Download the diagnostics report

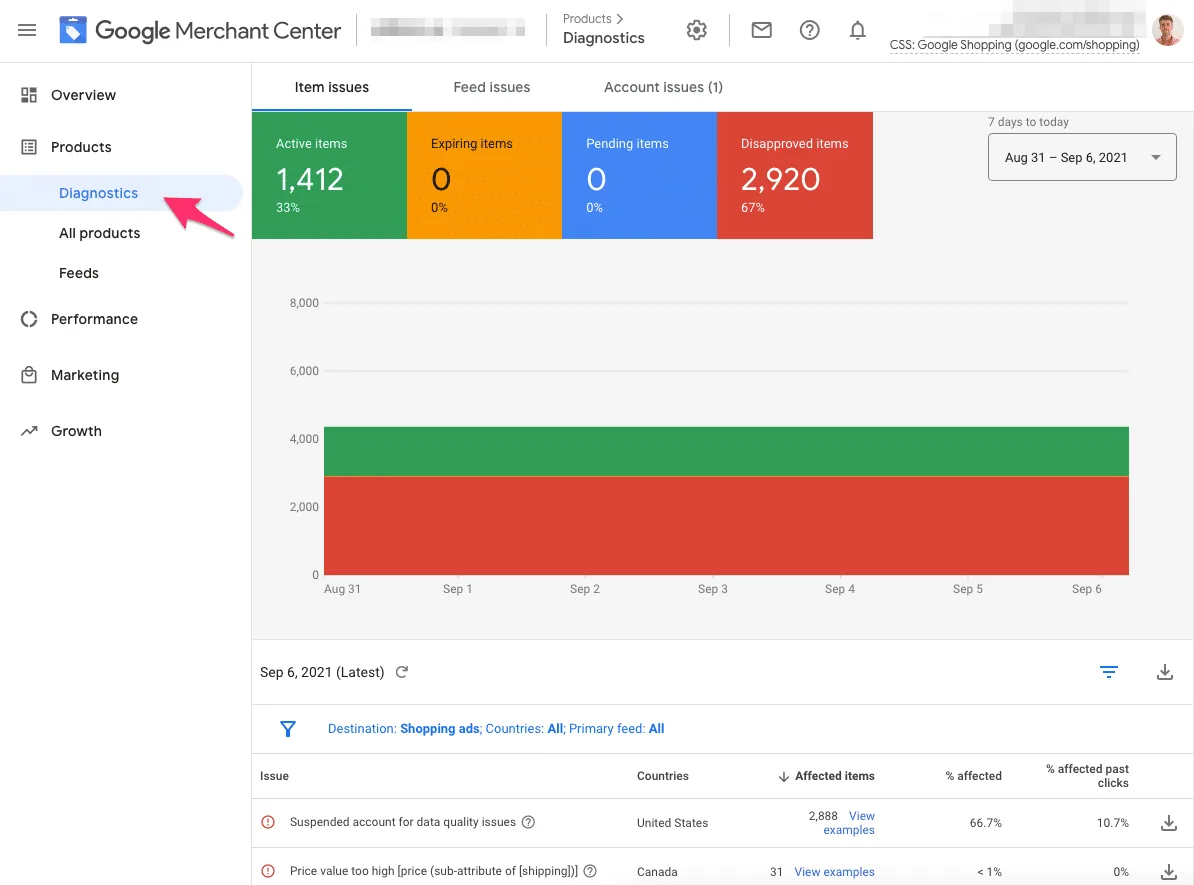pyautogui.click(x=1165, y=672)
